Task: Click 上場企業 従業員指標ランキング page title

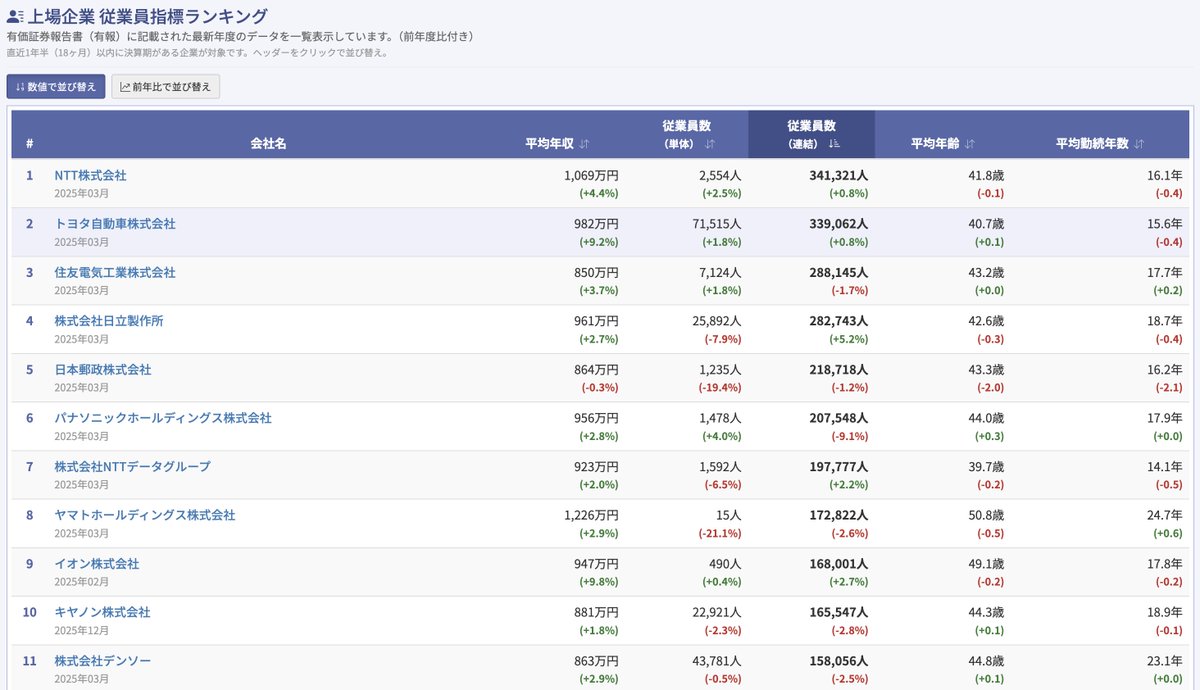Action: 148,16
